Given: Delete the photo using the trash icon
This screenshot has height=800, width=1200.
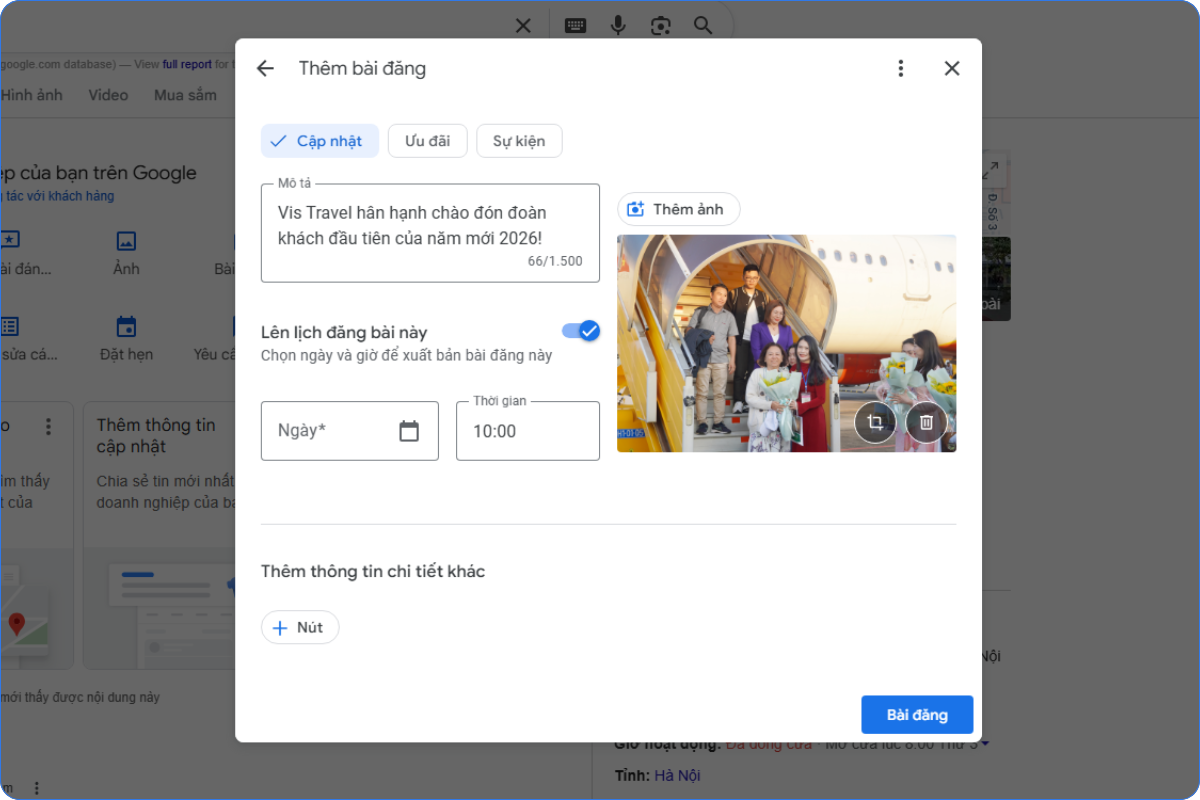Looking at the screenshot, I should click(925, 422).
